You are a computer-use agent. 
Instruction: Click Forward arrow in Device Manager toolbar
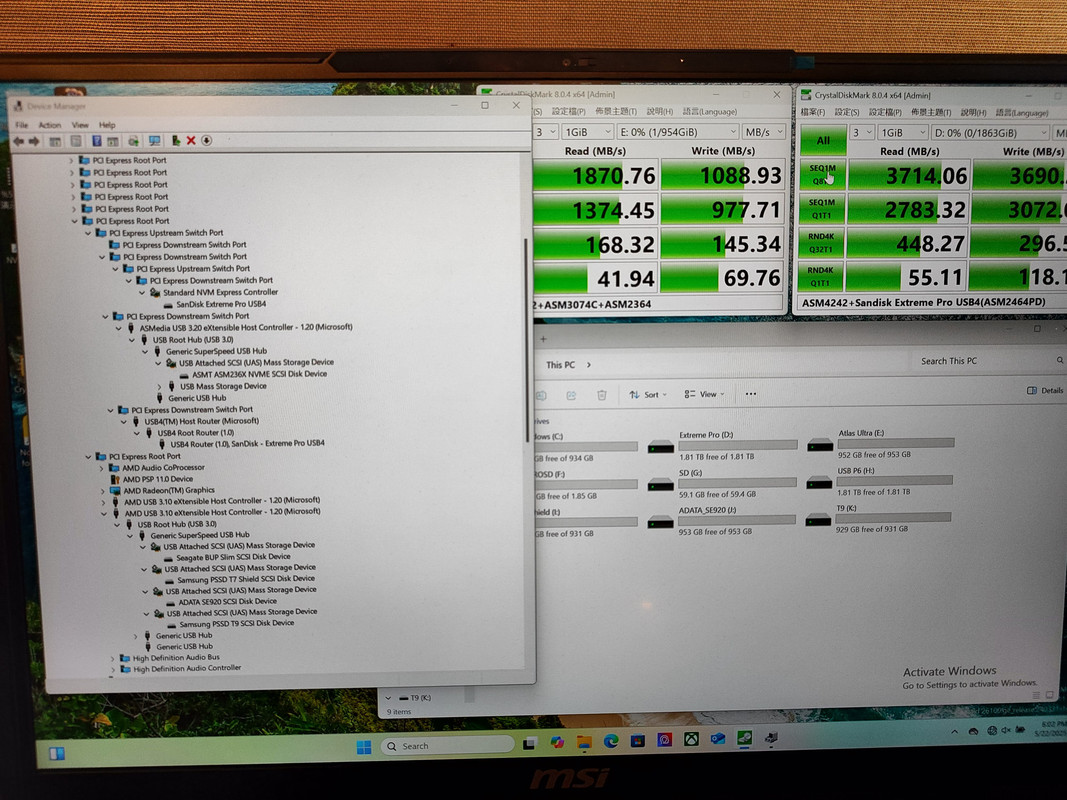[33, 141]
